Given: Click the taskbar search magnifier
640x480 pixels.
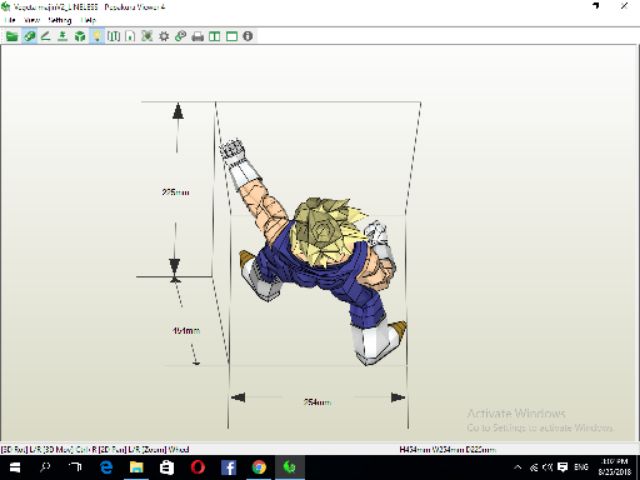Looking at the screenshot, I should tap(45, 467).
